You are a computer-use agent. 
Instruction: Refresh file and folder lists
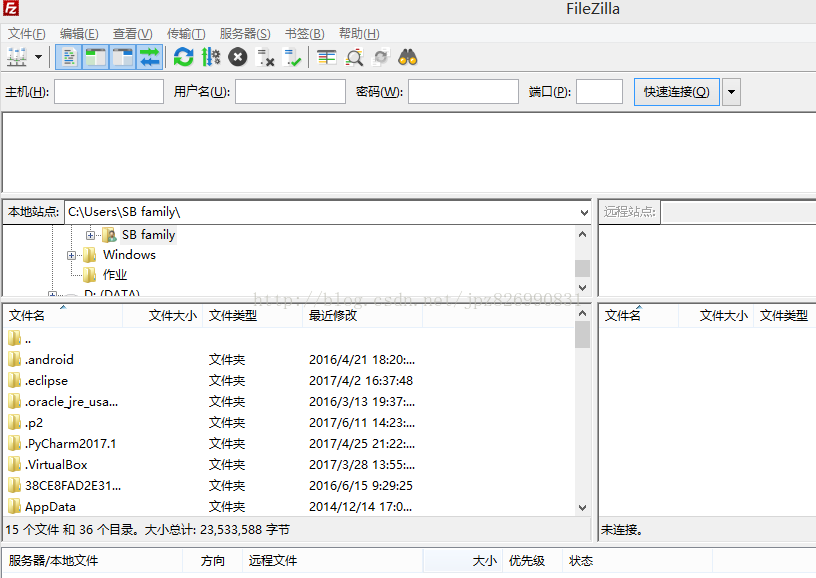[183, 57]
